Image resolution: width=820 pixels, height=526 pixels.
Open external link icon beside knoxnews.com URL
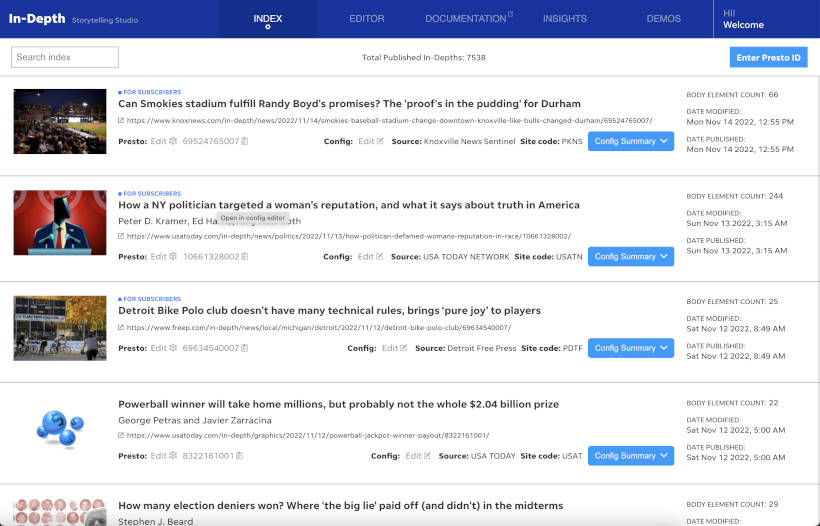121,120
